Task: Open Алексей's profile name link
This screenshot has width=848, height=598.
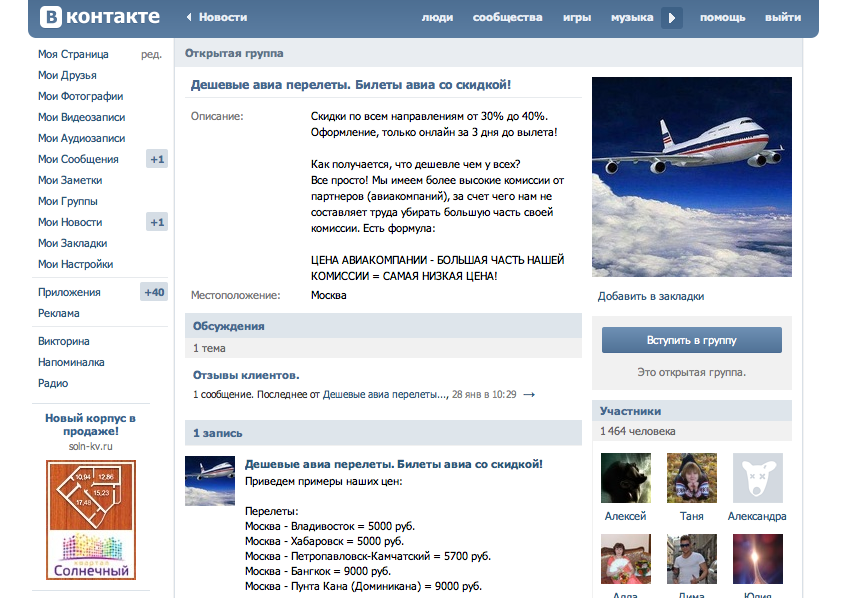Action: [625, 516]
